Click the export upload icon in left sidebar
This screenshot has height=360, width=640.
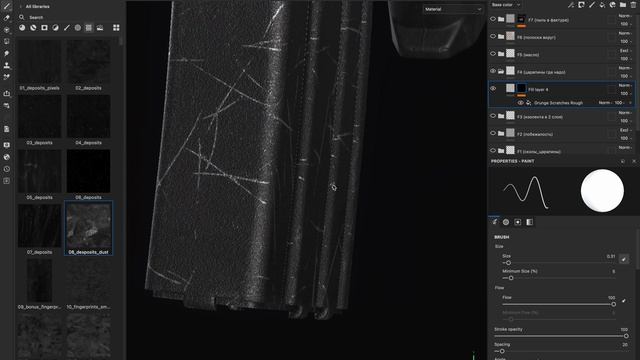tap(7, 93)
